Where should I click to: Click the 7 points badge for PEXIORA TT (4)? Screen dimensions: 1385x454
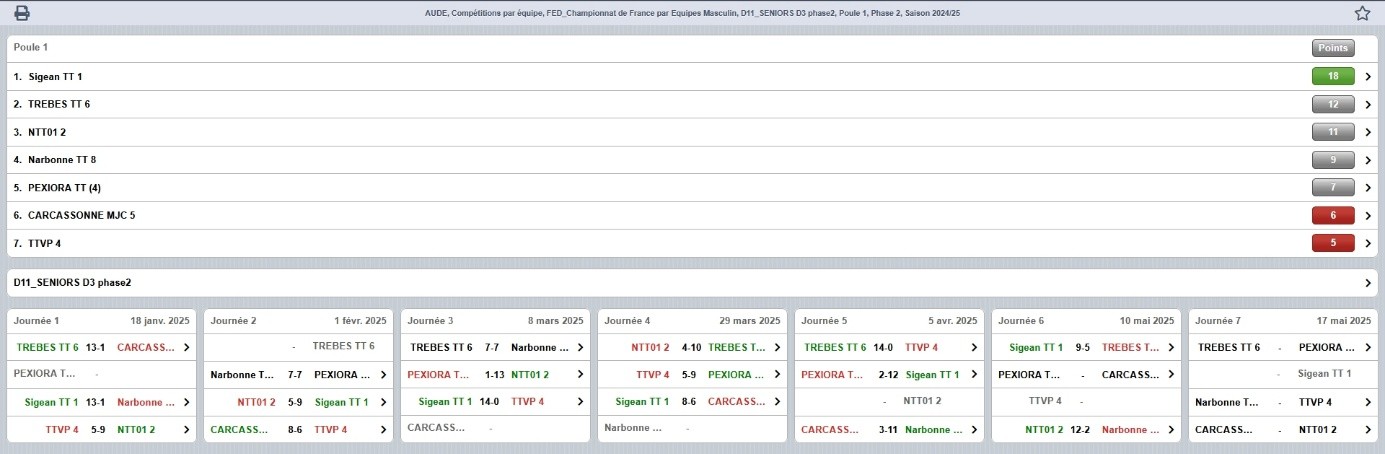[1333, 187]
